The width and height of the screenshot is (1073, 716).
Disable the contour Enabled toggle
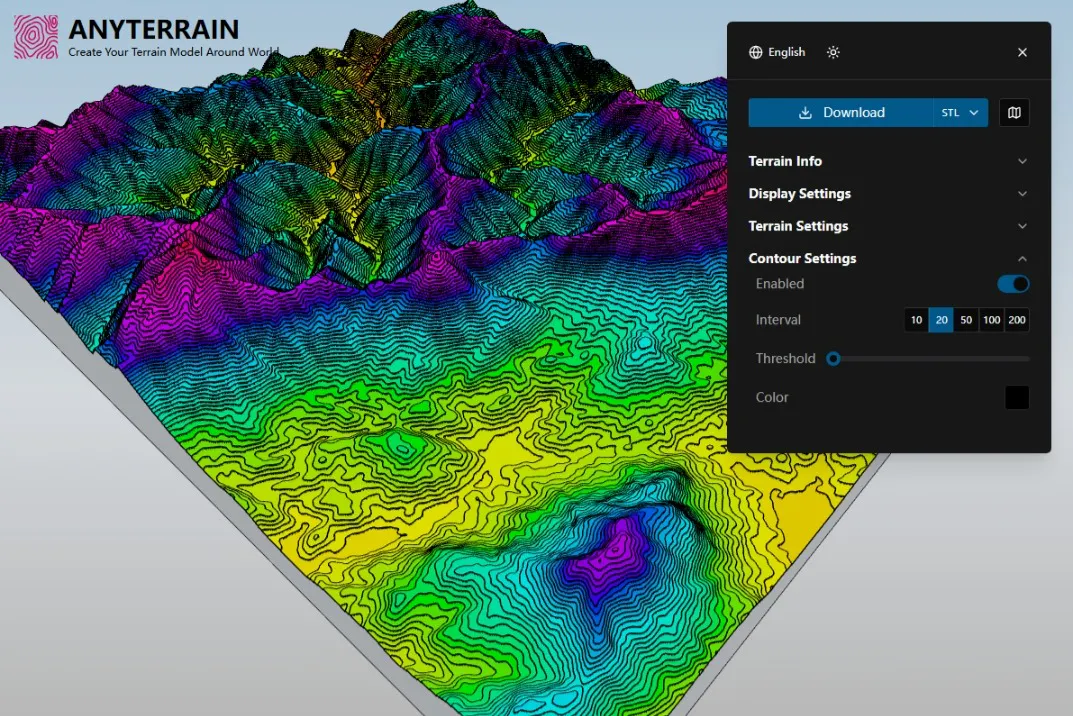coord(1013,284)
